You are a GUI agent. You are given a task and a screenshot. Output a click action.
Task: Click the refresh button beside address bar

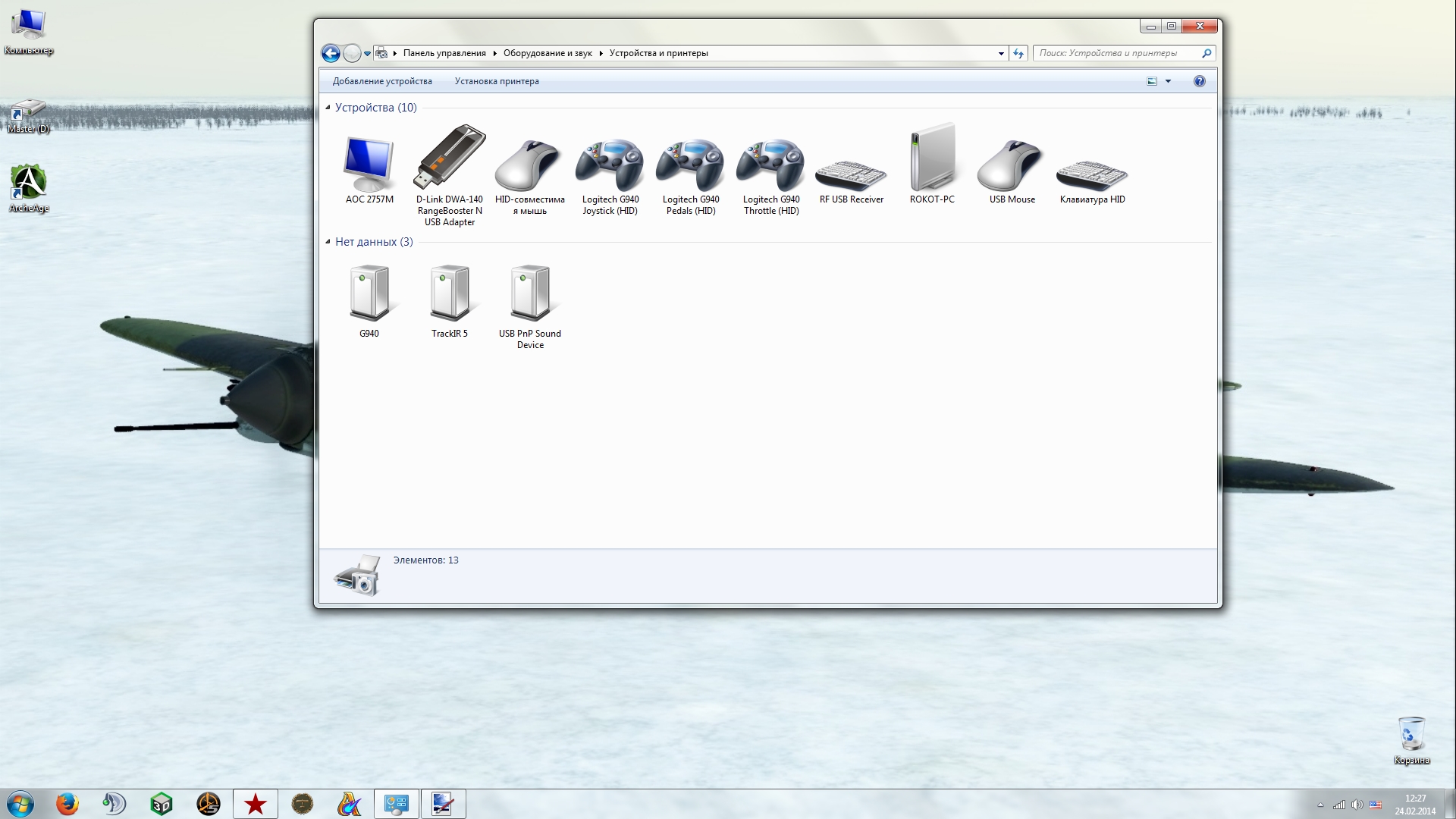tap(1018, 53)
